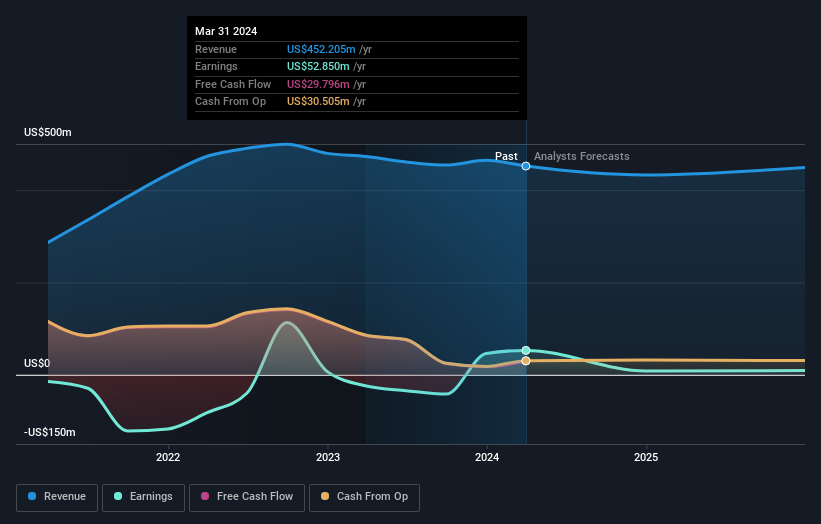
Task: Click the Analysts Forecasts label
Action: point(582,157)
